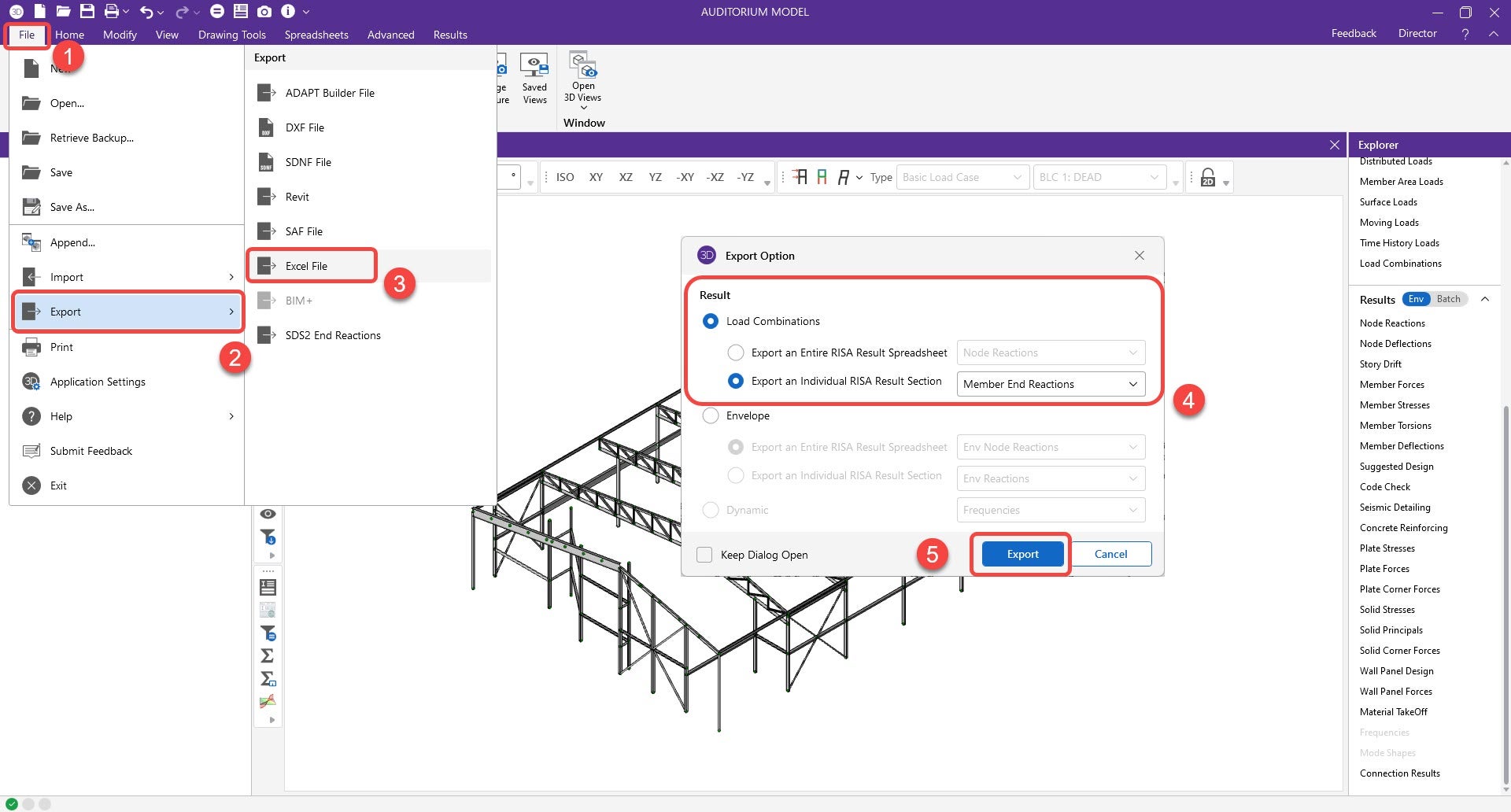Open the Spreadsheets ribbon tab
The height and width of the screenshot is (812, 1511).
click(x=316, y=35)
